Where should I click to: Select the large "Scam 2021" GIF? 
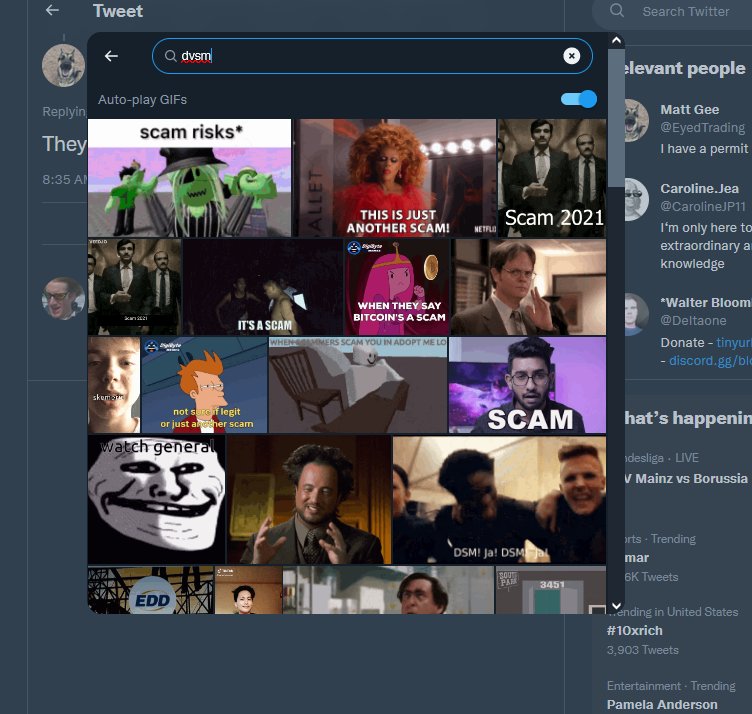[x=552, y=178]
